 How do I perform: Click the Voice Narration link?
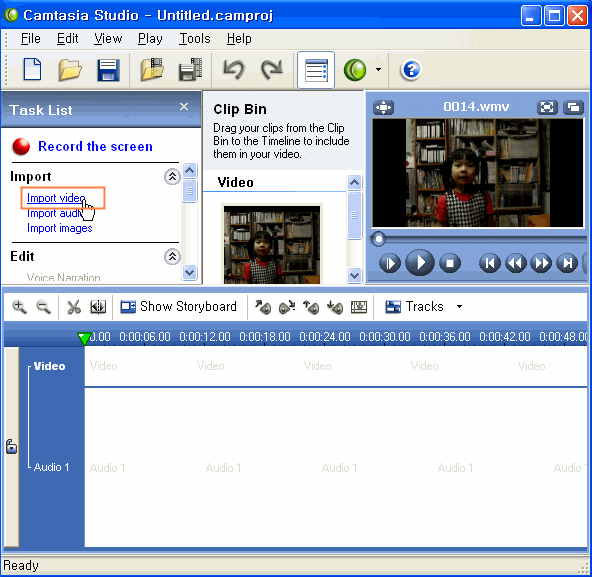point(63,278)
